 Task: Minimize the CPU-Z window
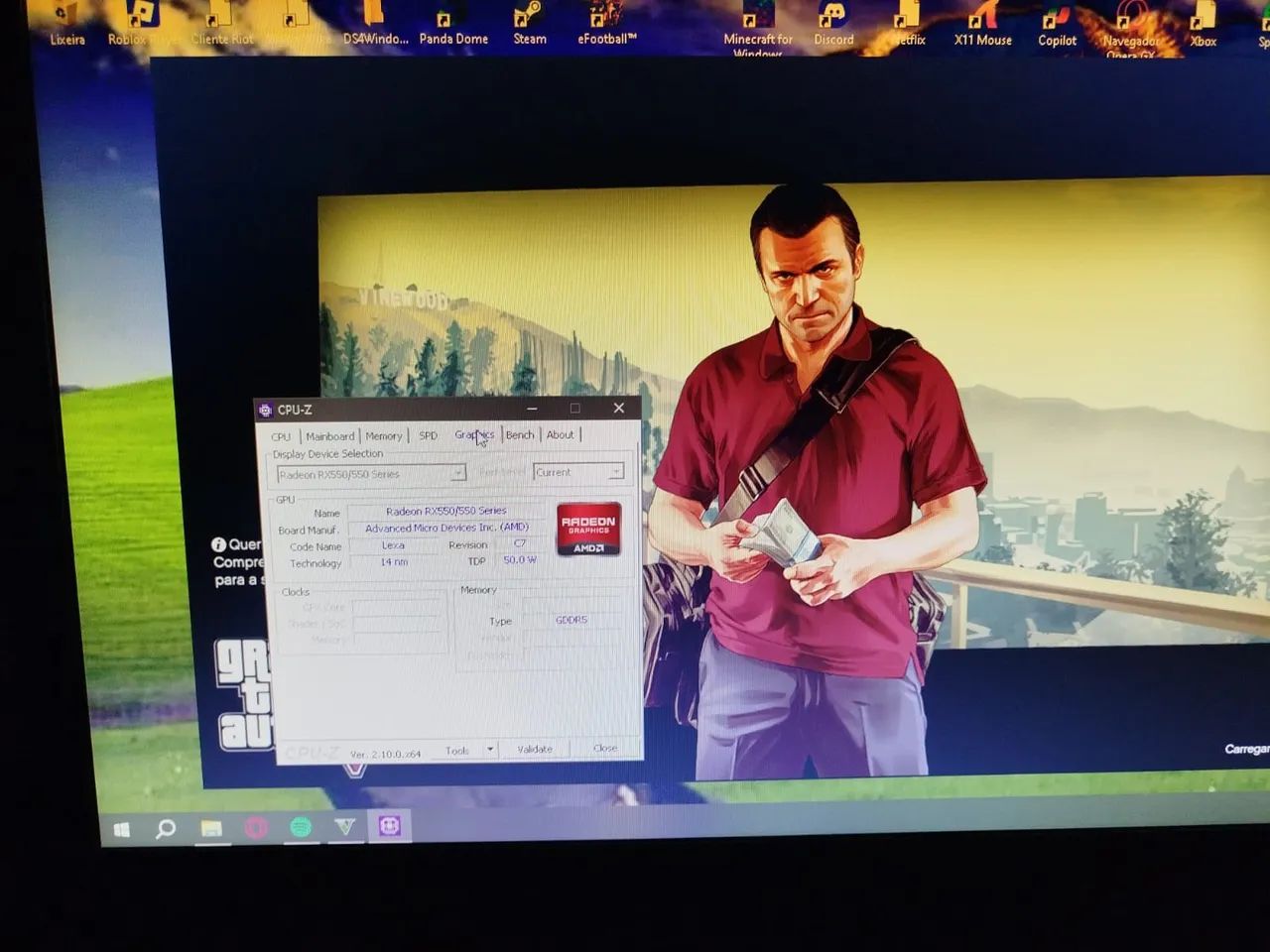(x=532, y=408)
